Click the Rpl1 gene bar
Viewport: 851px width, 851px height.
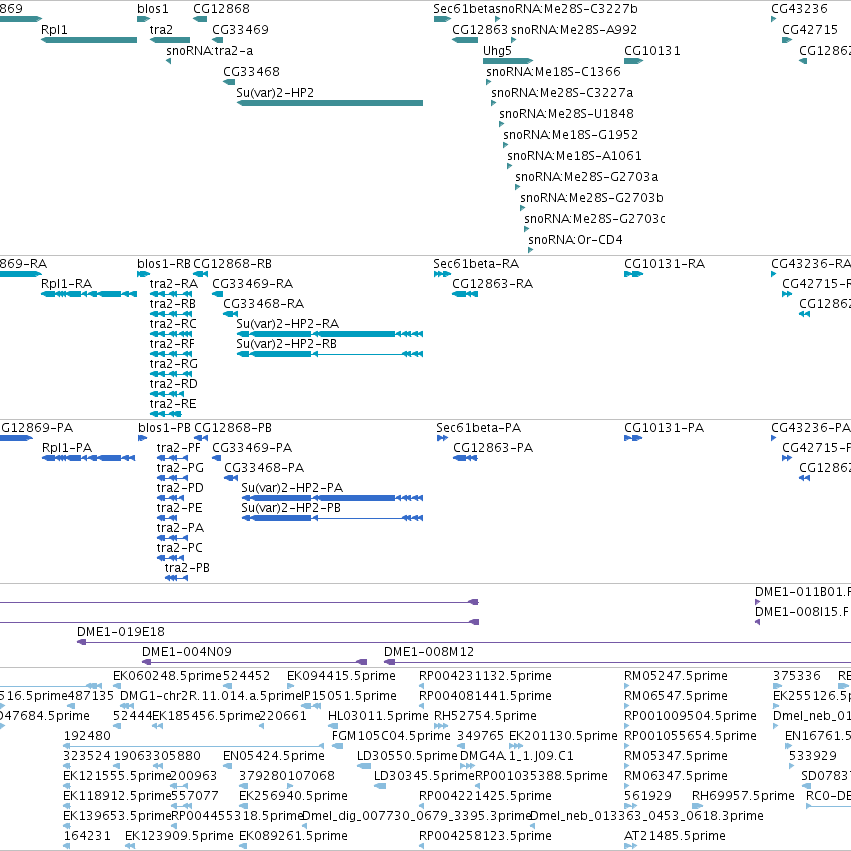(89, 40)
